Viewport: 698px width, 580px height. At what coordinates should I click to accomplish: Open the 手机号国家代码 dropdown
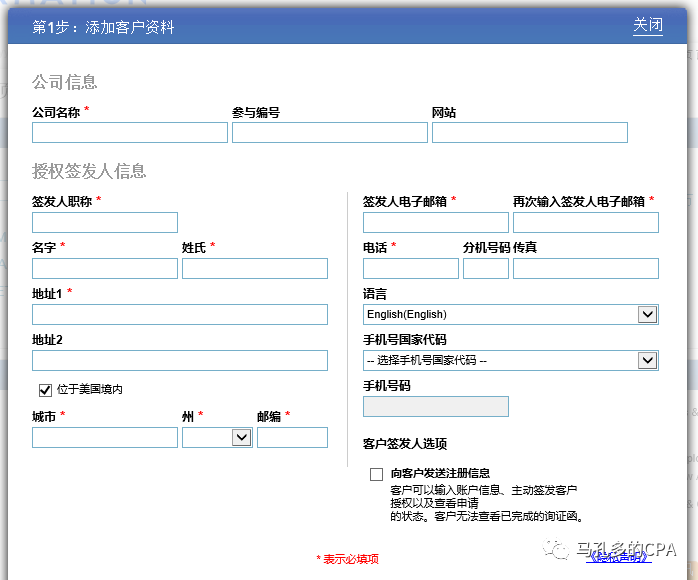(511, 360)
